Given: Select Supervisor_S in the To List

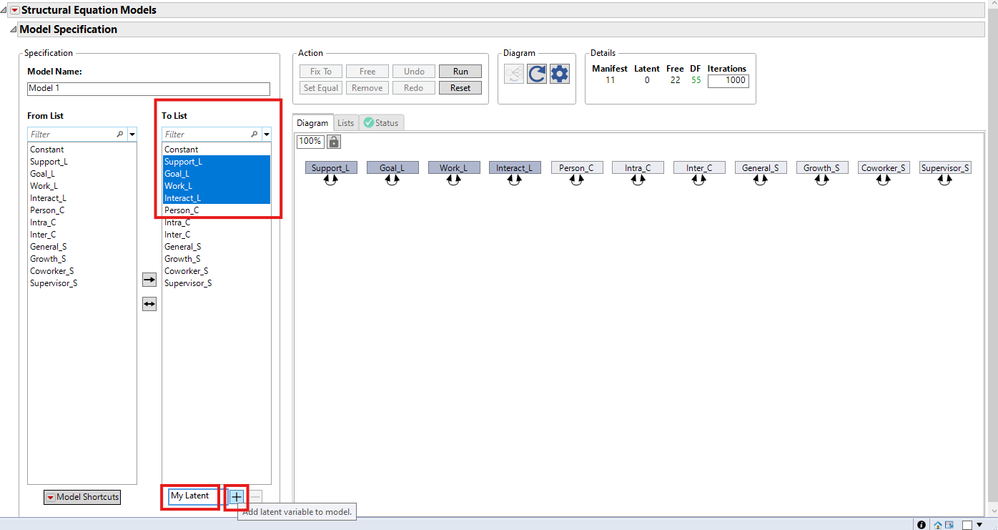Looking at the screenshot, I should point(216,283).
